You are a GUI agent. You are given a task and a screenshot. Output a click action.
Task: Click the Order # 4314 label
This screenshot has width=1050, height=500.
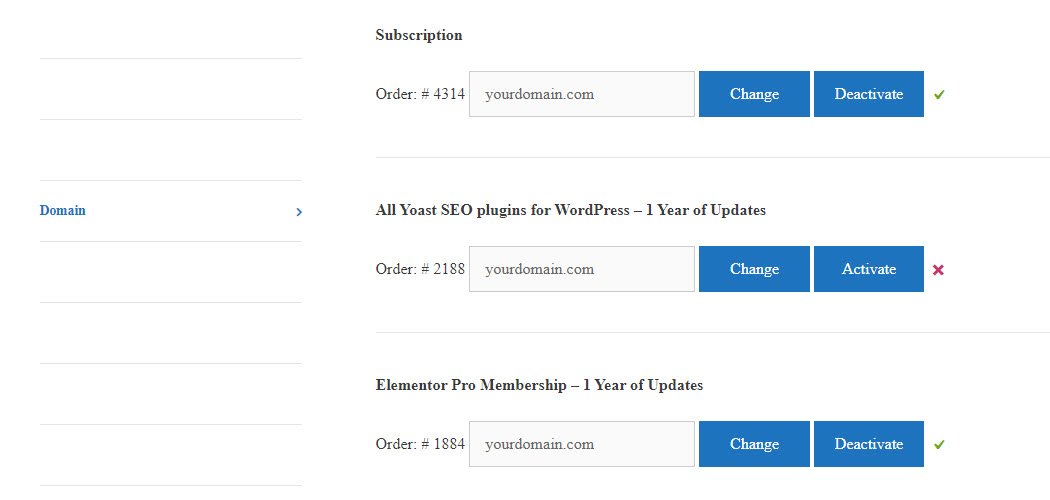click(x=420, y=94)
